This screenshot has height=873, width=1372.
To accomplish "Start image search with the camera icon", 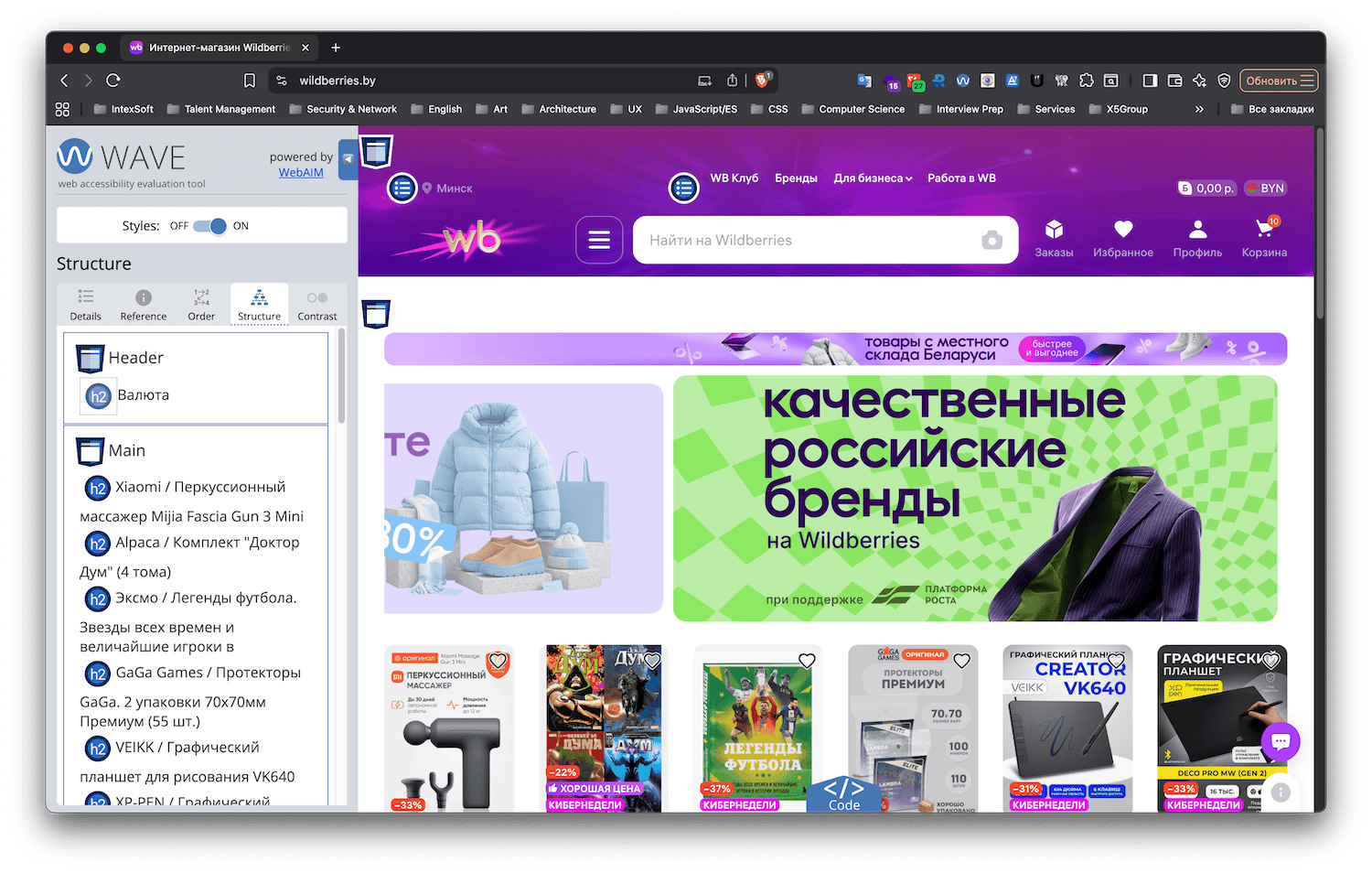I will pos(992,240).
